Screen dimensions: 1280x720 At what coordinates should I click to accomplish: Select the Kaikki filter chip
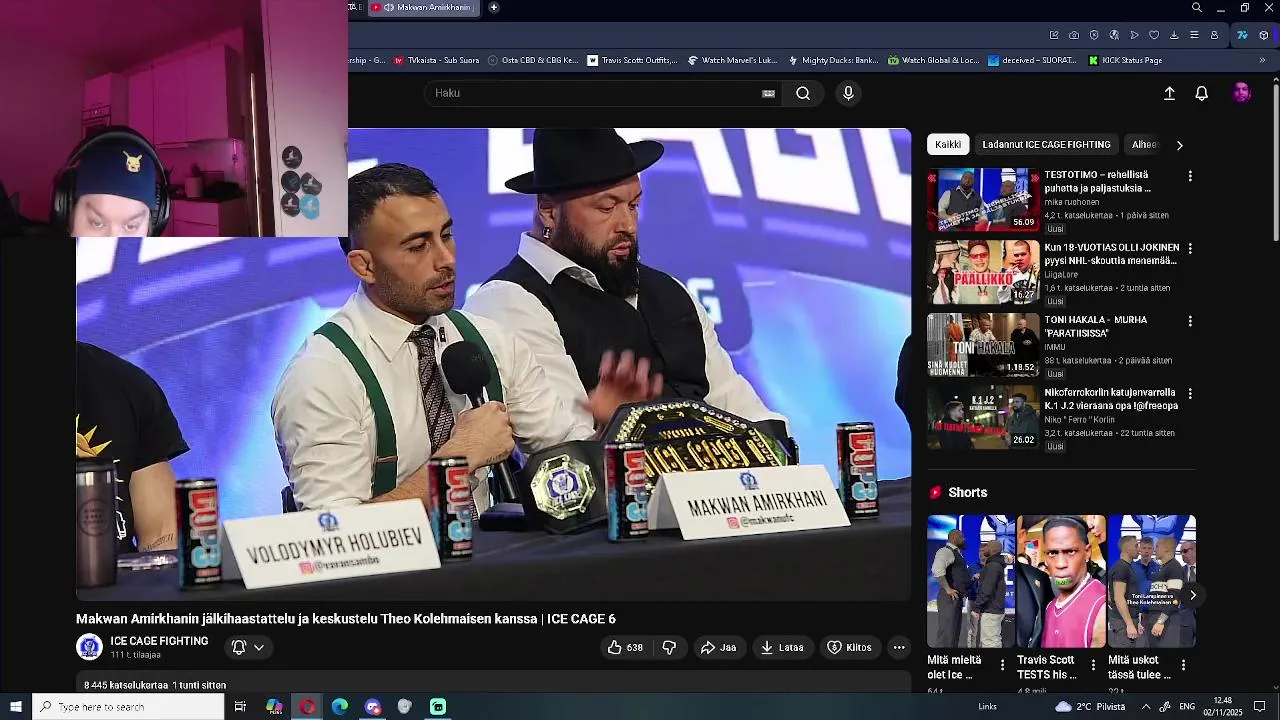[x=948, y=145]
